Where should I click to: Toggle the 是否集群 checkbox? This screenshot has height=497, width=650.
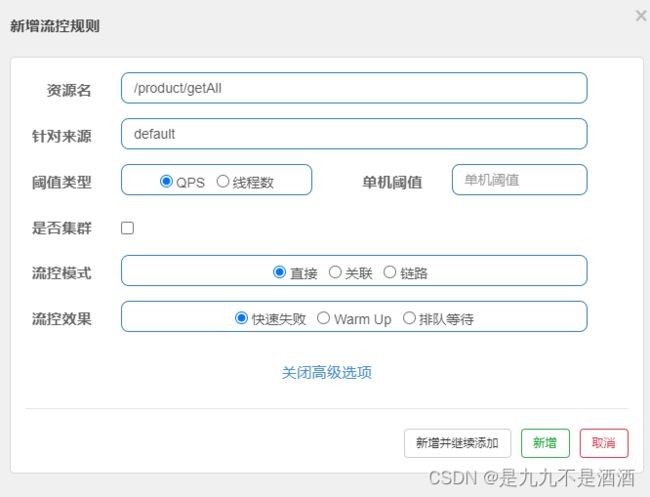point(127,228)
